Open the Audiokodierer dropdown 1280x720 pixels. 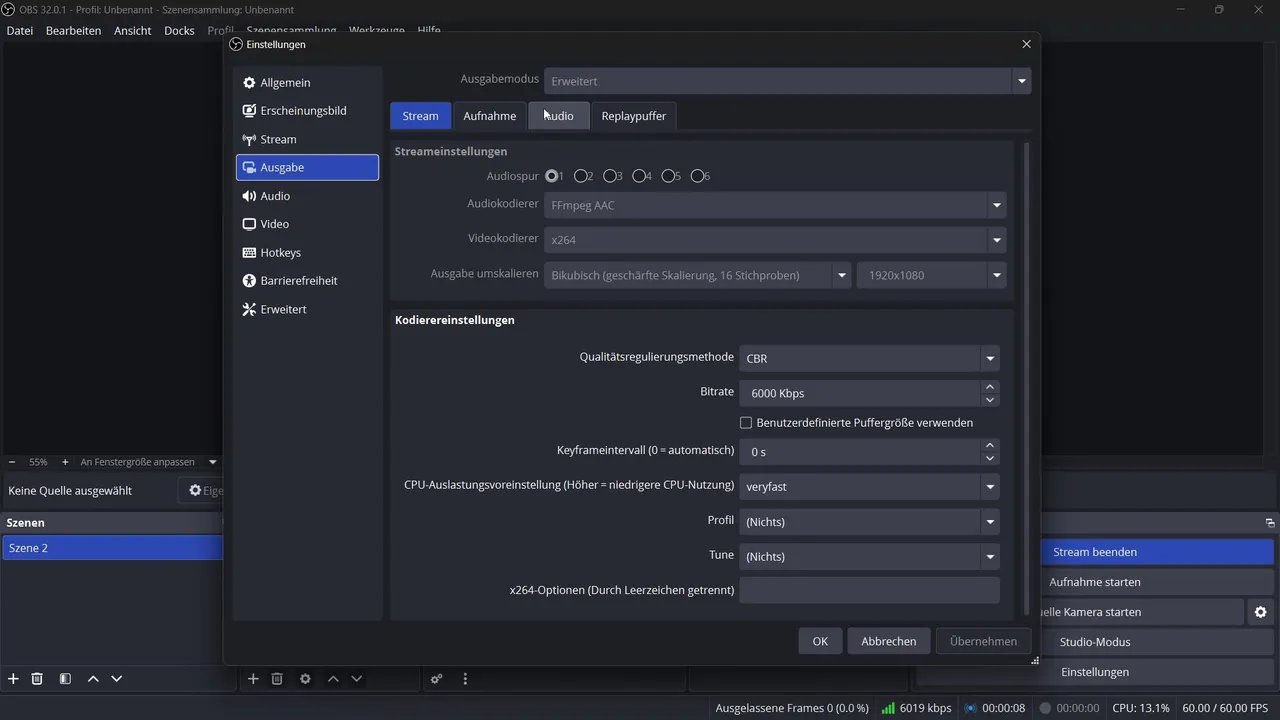click(x=775, y=205)
